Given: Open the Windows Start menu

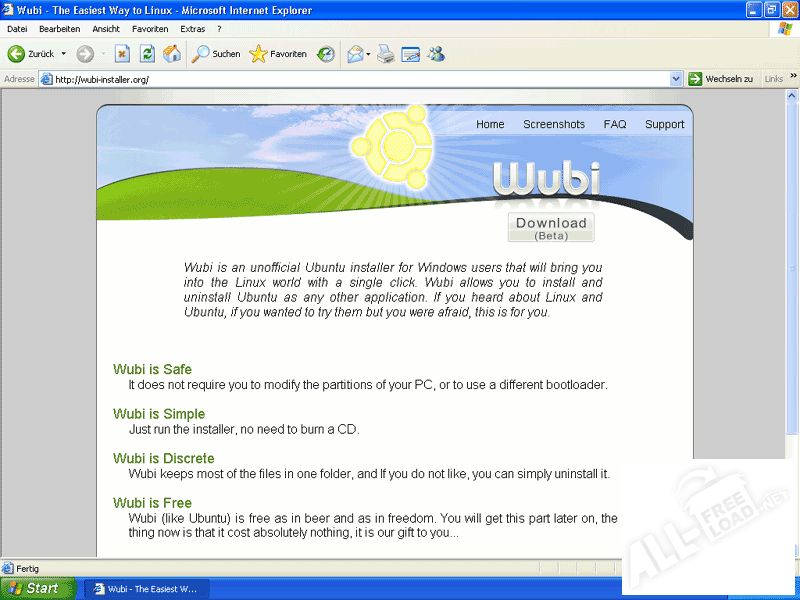Looking at the screenshot, I should (x=38, y=588).
